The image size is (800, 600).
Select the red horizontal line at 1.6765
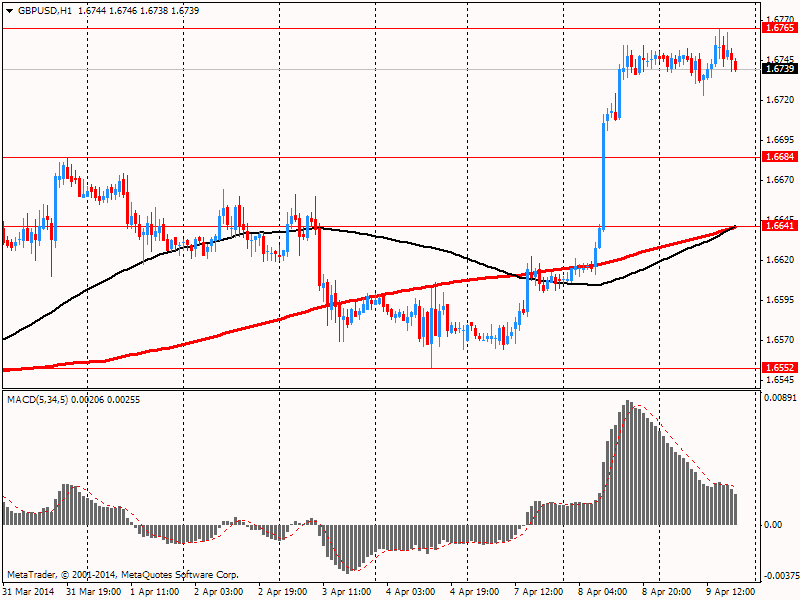(381, 29)
